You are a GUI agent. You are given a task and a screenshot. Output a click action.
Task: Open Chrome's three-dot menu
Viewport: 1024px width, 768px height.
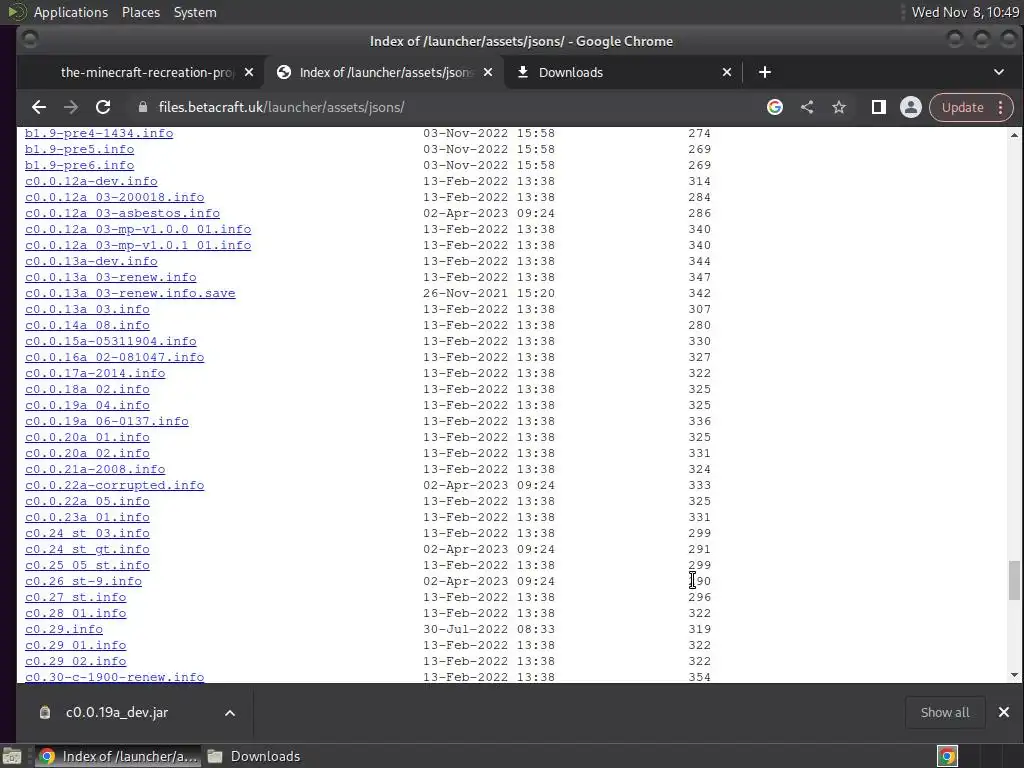1000,107
